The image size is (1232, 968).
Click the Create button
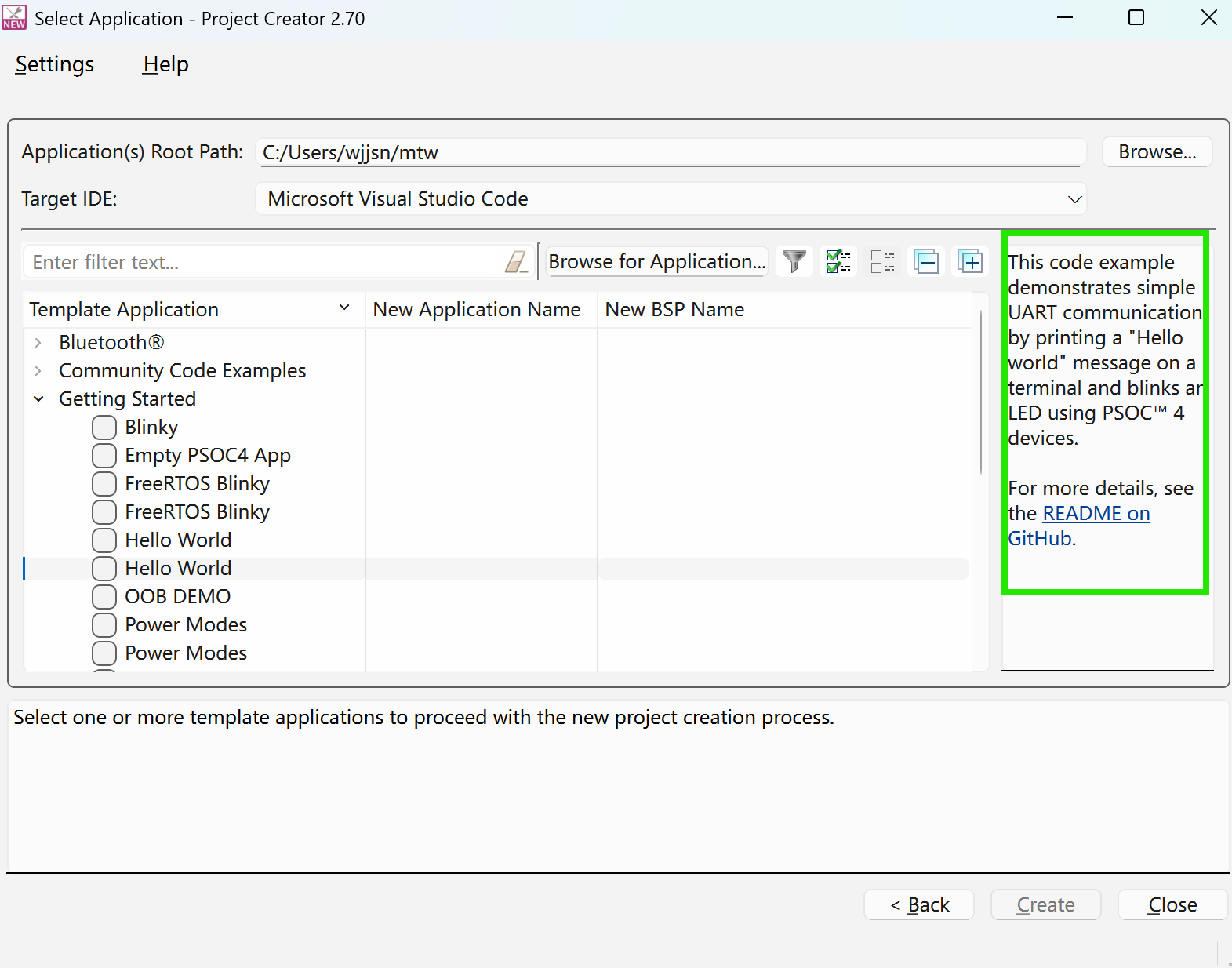point(1046,904)
